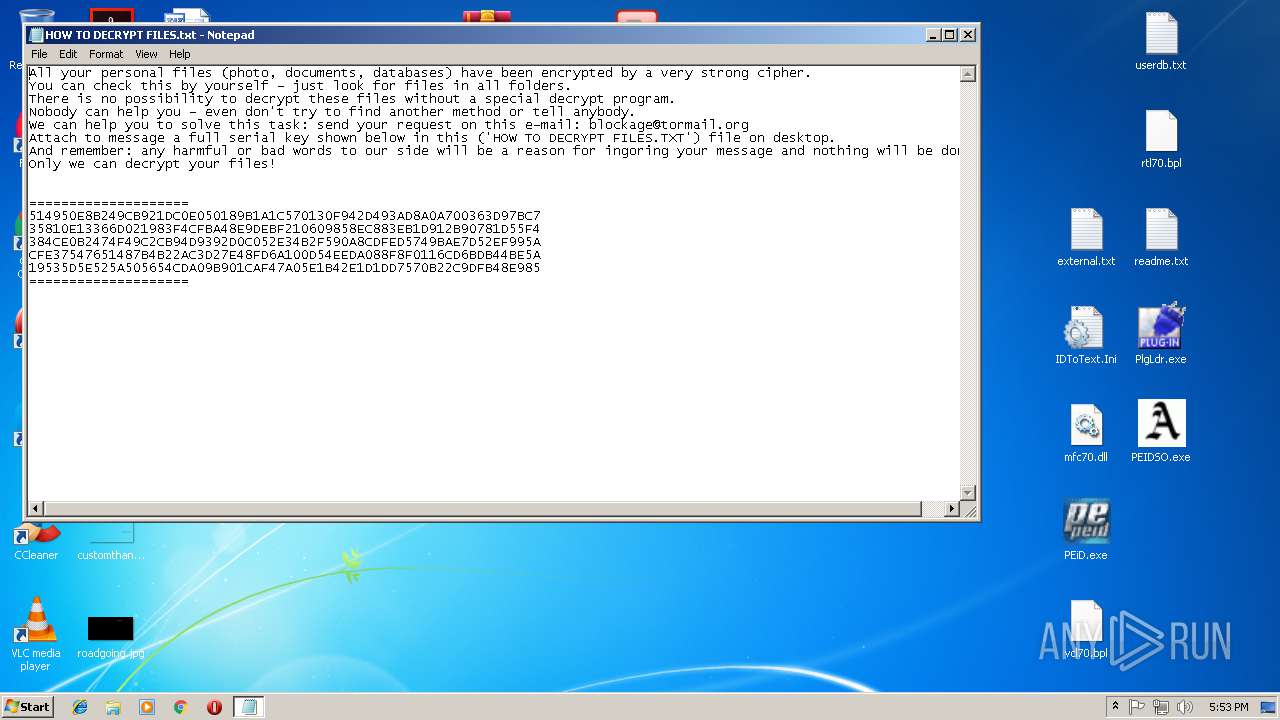
Task: Maximize the Notepad window
Action: tap(950, 35)
